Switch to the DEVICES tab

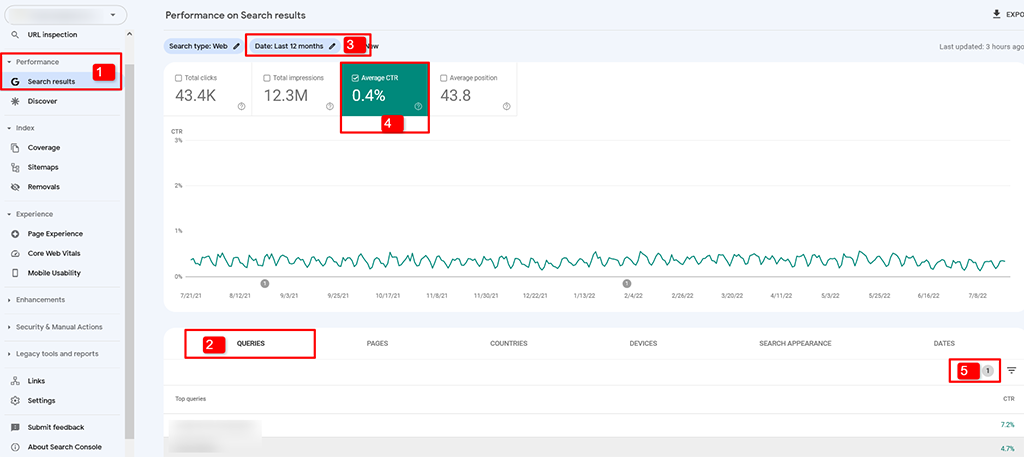click(643, 343)
